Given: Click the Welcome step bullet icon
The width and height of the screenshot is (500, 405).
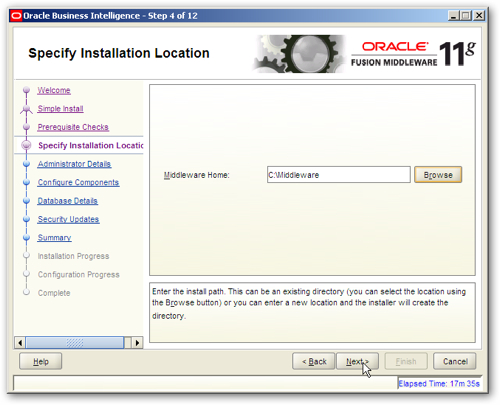Looking at the screenshot, I should [26, 90].
